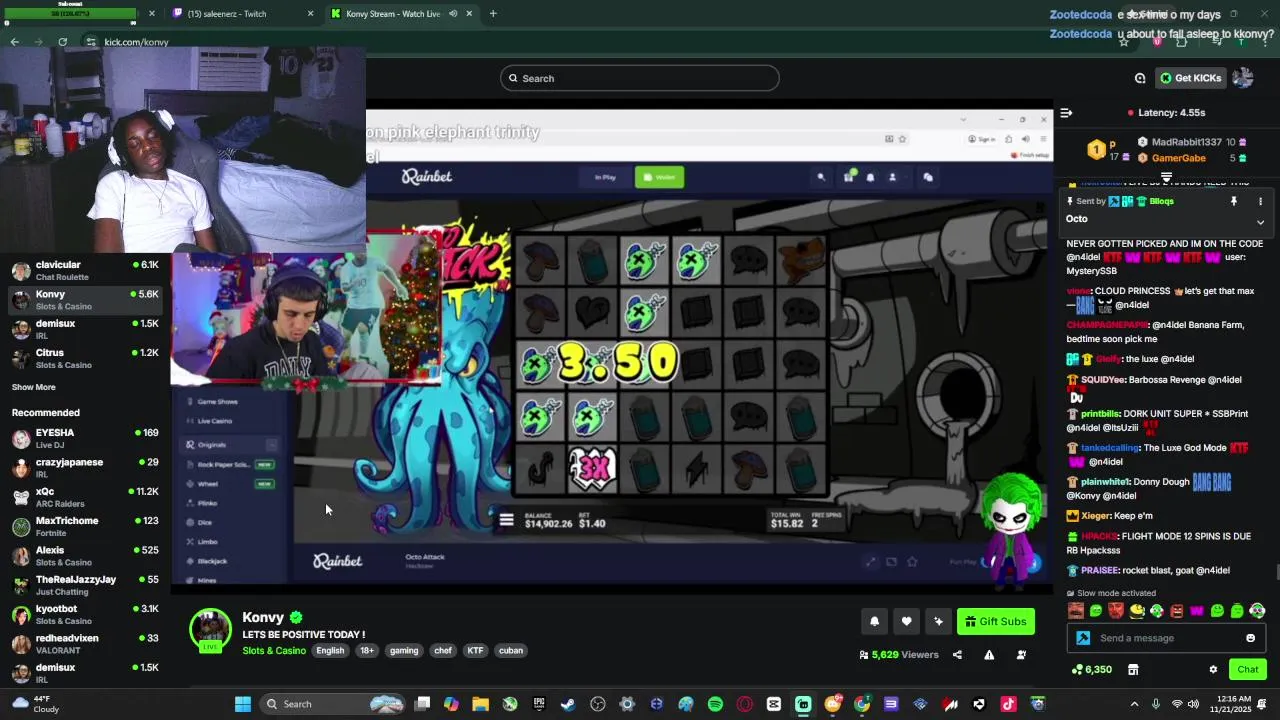This screenshot has height=720, width=1280.
Task: Click the first emote in quick emote row
Action: pyautogui.click(x=1076, y=610)
